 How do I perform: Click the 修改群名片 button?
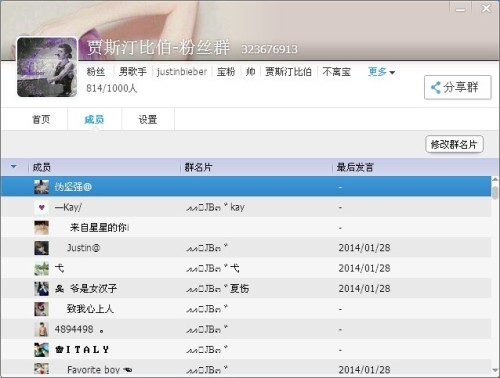454,144
